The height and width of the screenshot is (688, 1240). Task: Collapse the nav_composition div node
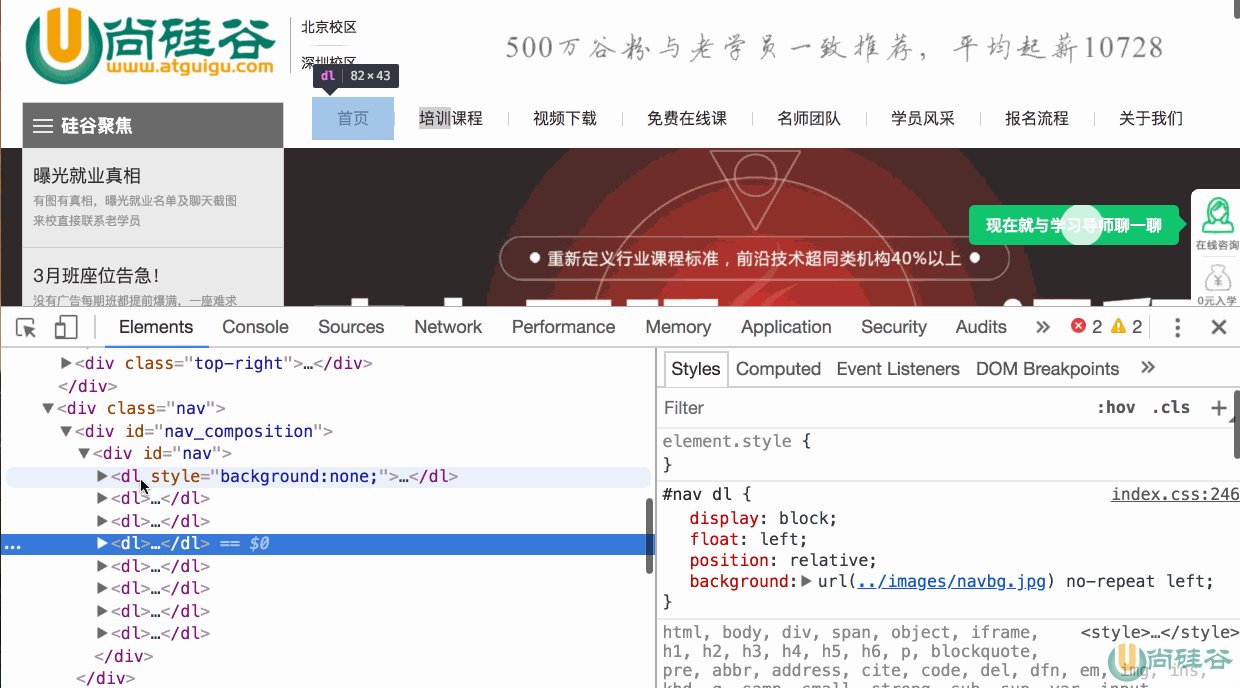66,431
